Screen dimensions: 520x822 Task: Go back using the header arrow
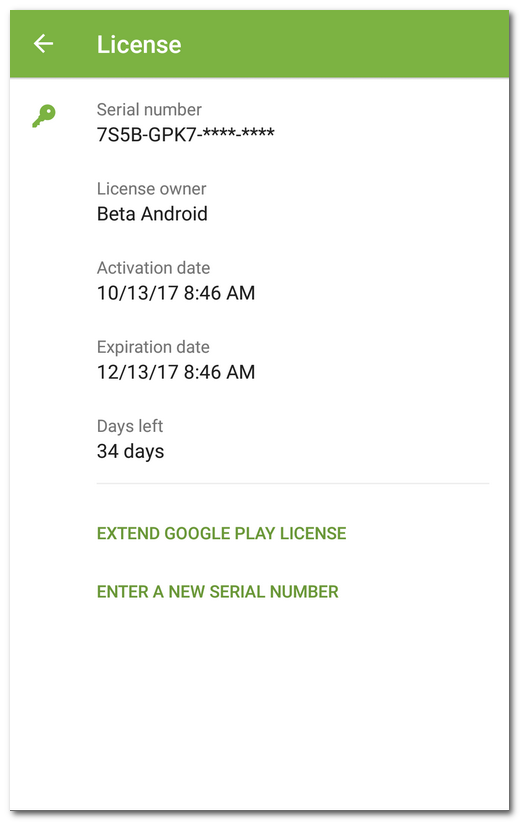click(43, 44)
